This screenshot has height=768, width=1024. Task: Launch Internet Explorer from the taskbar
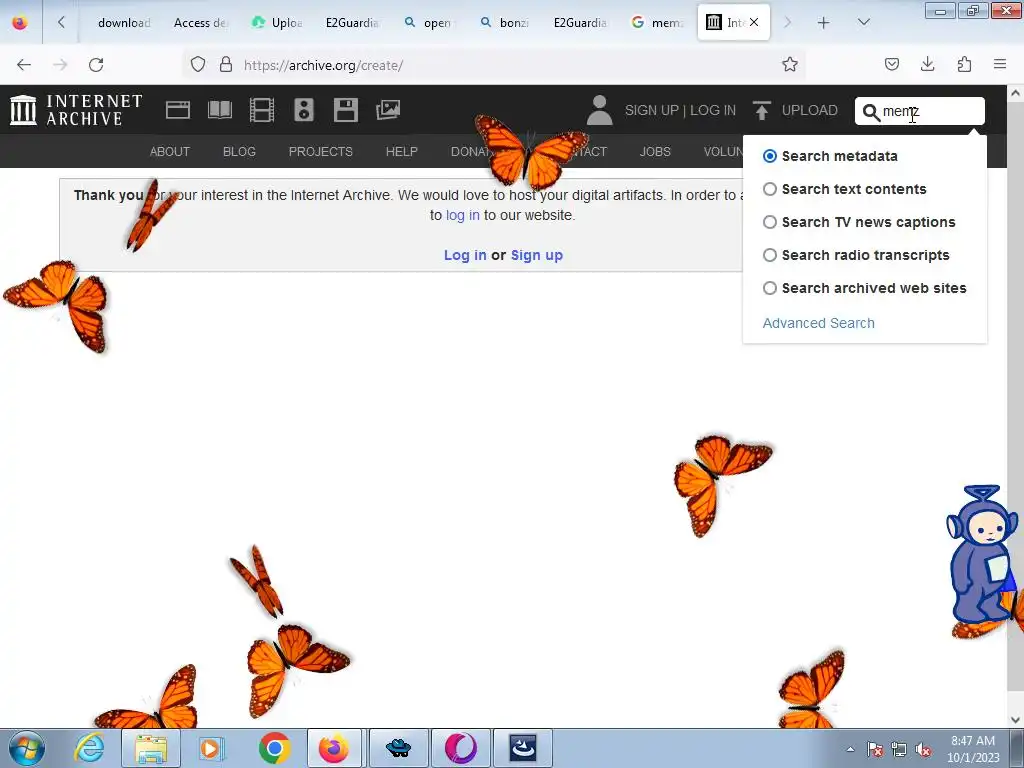pyautogui.click(x=89, y=748)
